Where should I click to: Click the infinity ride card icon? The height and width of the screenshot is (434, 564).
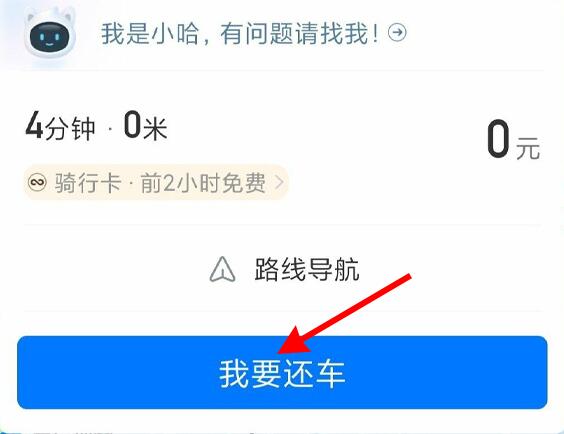point(37,182)
